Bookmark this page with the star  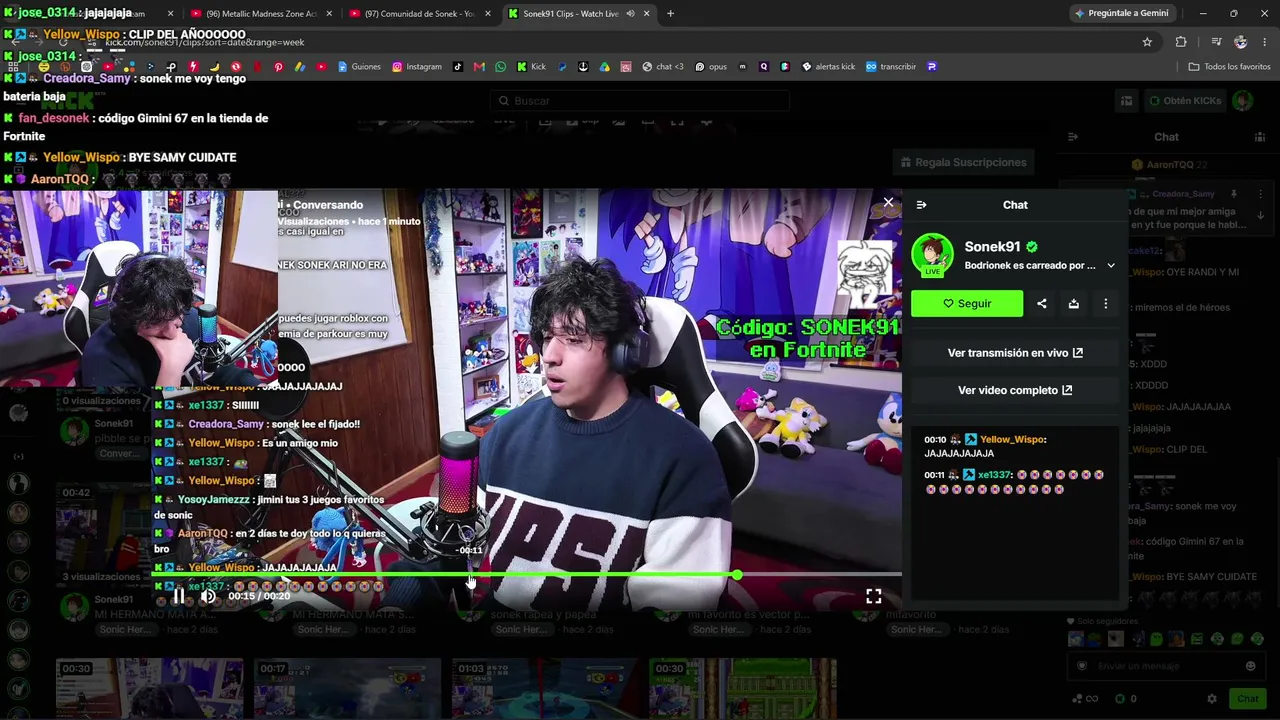tap(1147, 42)
